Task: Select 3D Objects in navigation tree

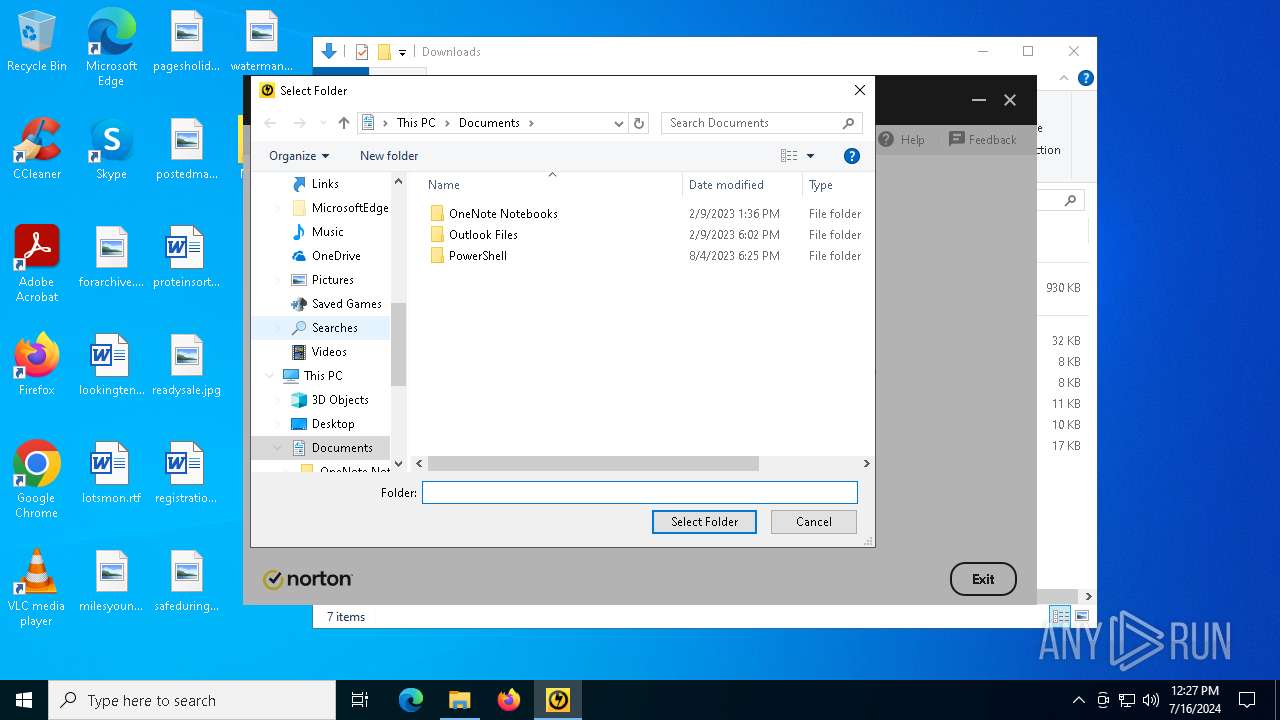Action: 340,400
